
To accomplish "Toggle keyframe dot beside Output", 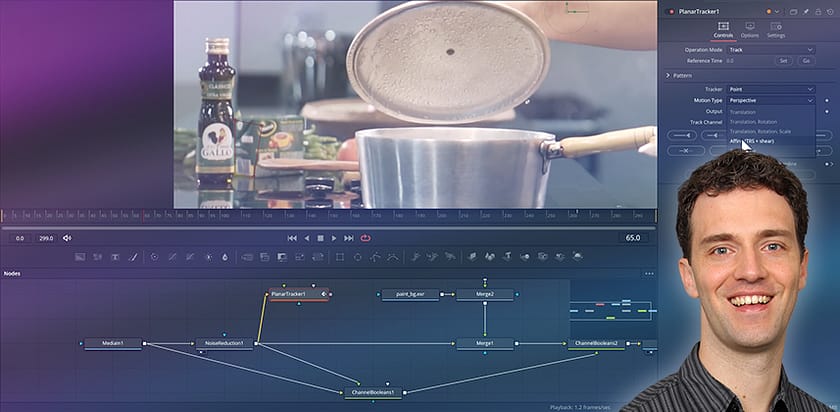I will click(x=827, y=111).
